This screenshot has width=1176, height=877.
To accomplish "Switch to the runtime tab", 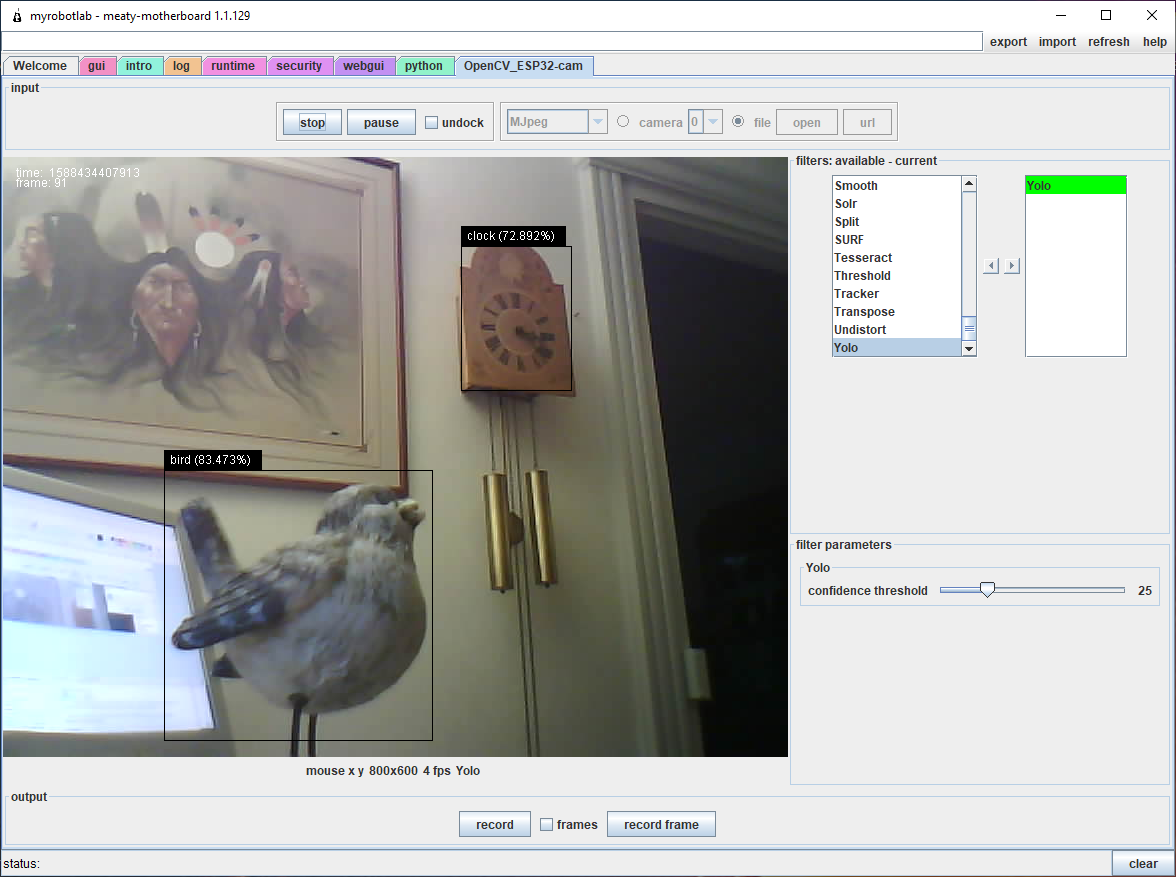I will coord(233,66).
